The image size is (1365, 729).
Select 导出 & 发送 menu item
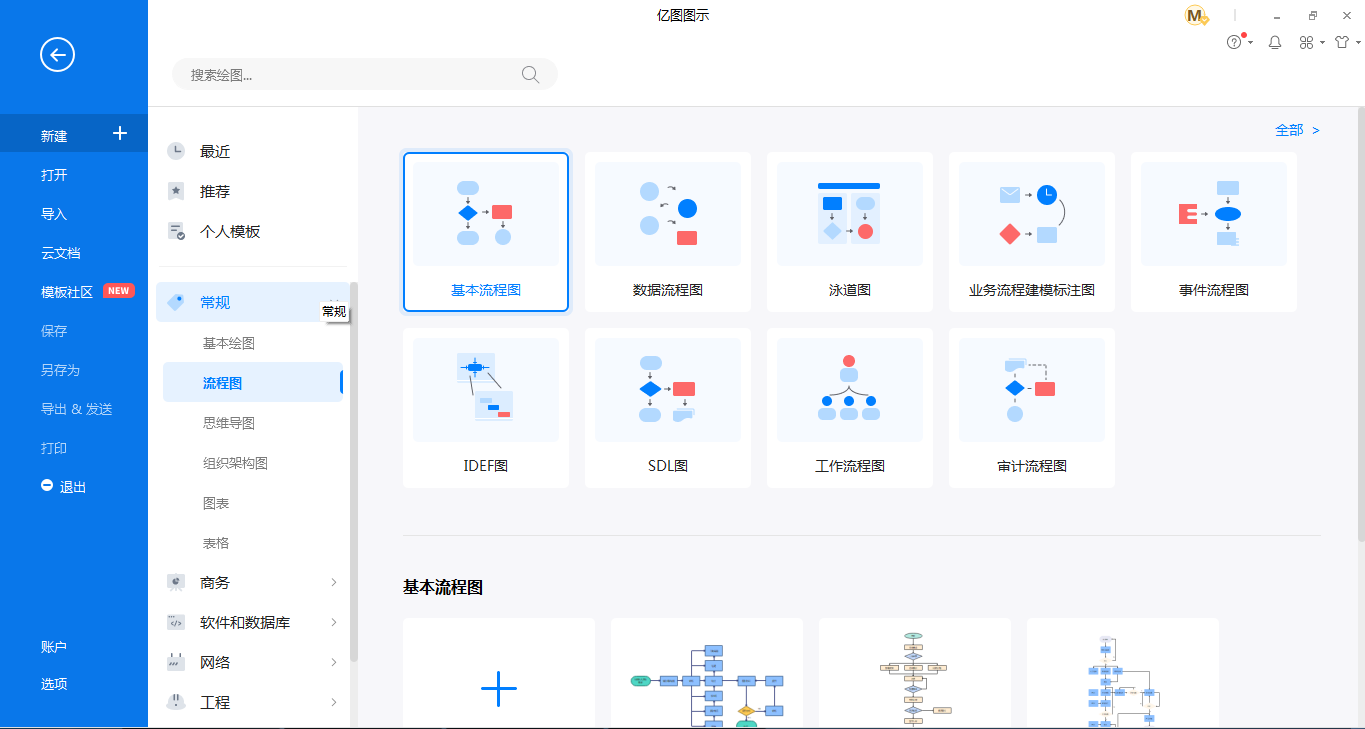[x=74, y=409]
